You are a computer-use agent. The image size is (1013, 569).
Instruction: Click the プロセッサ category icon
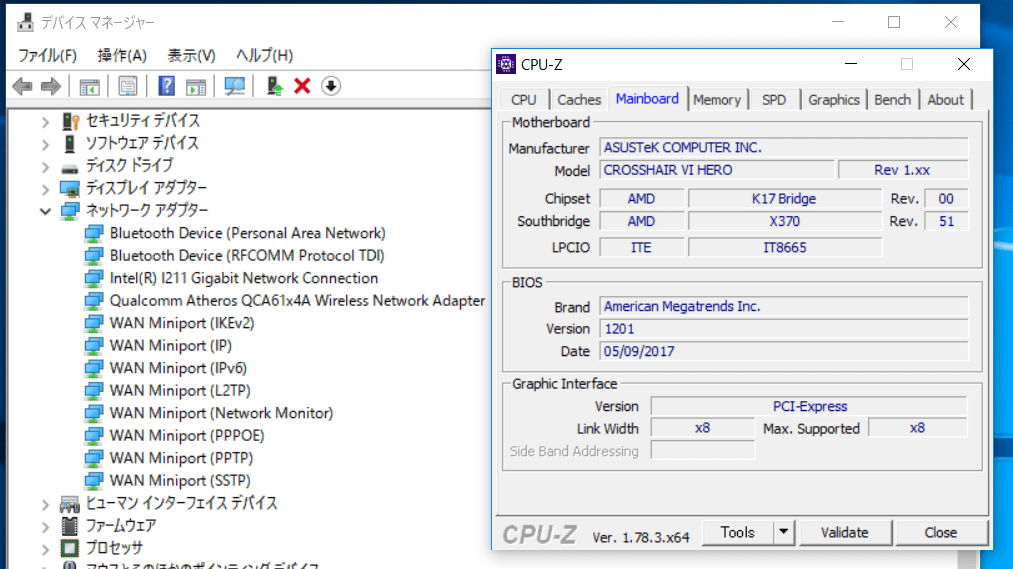pyautogui.click(x=70, y=548)
